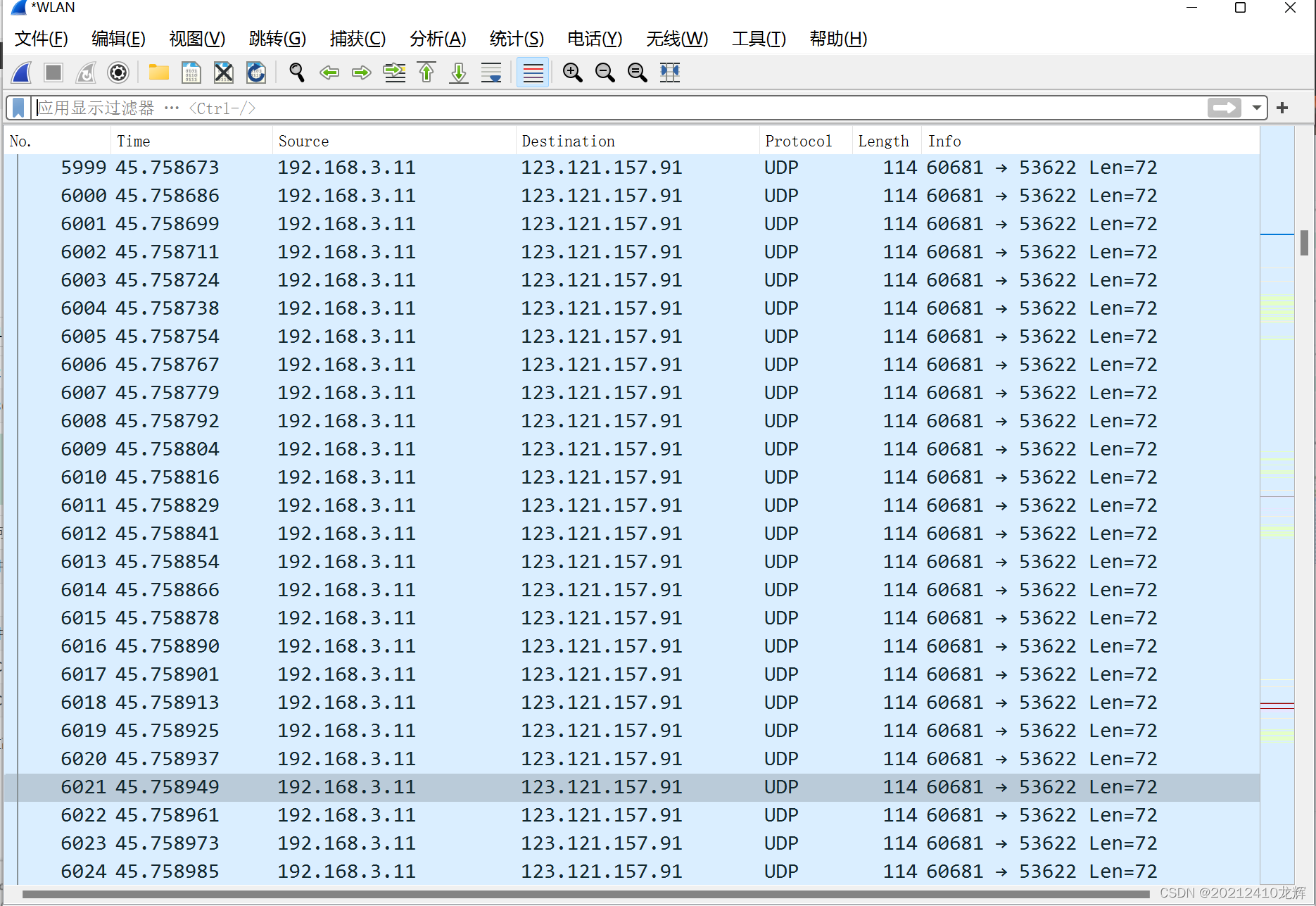Go forward to next packet

point(362,73)
